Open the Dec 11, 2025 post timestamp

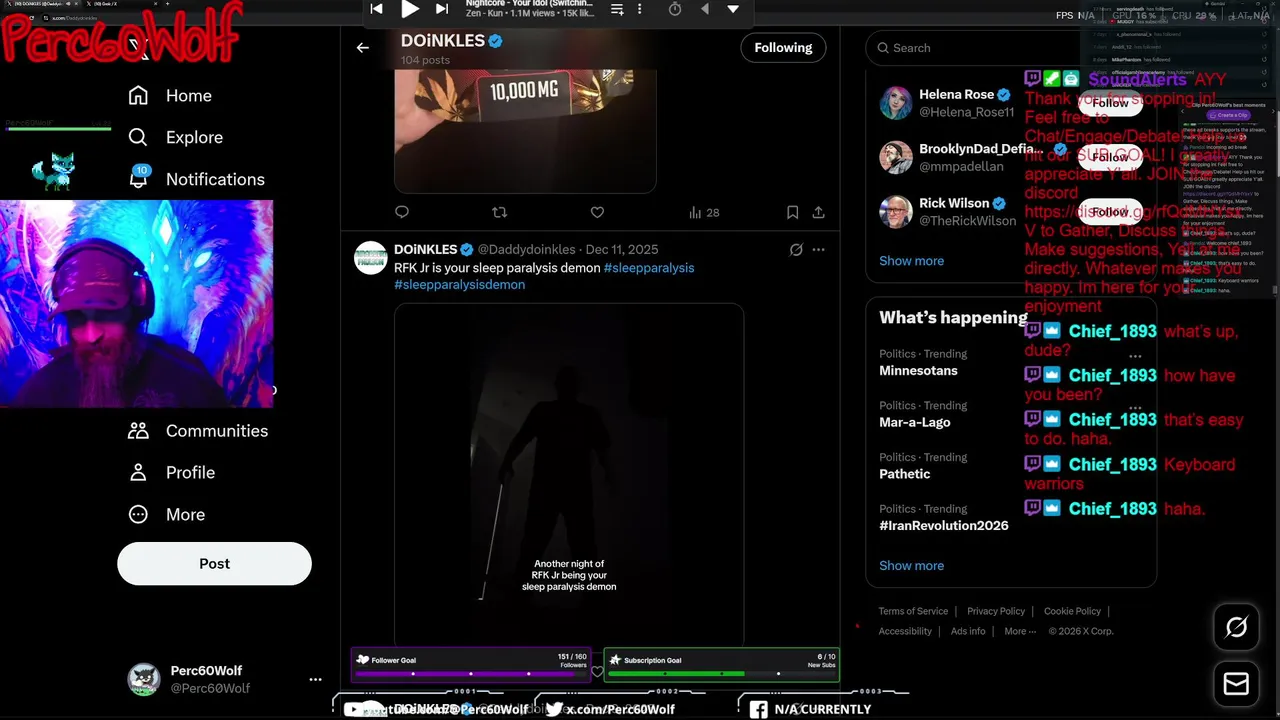click(x=622, y=249)
